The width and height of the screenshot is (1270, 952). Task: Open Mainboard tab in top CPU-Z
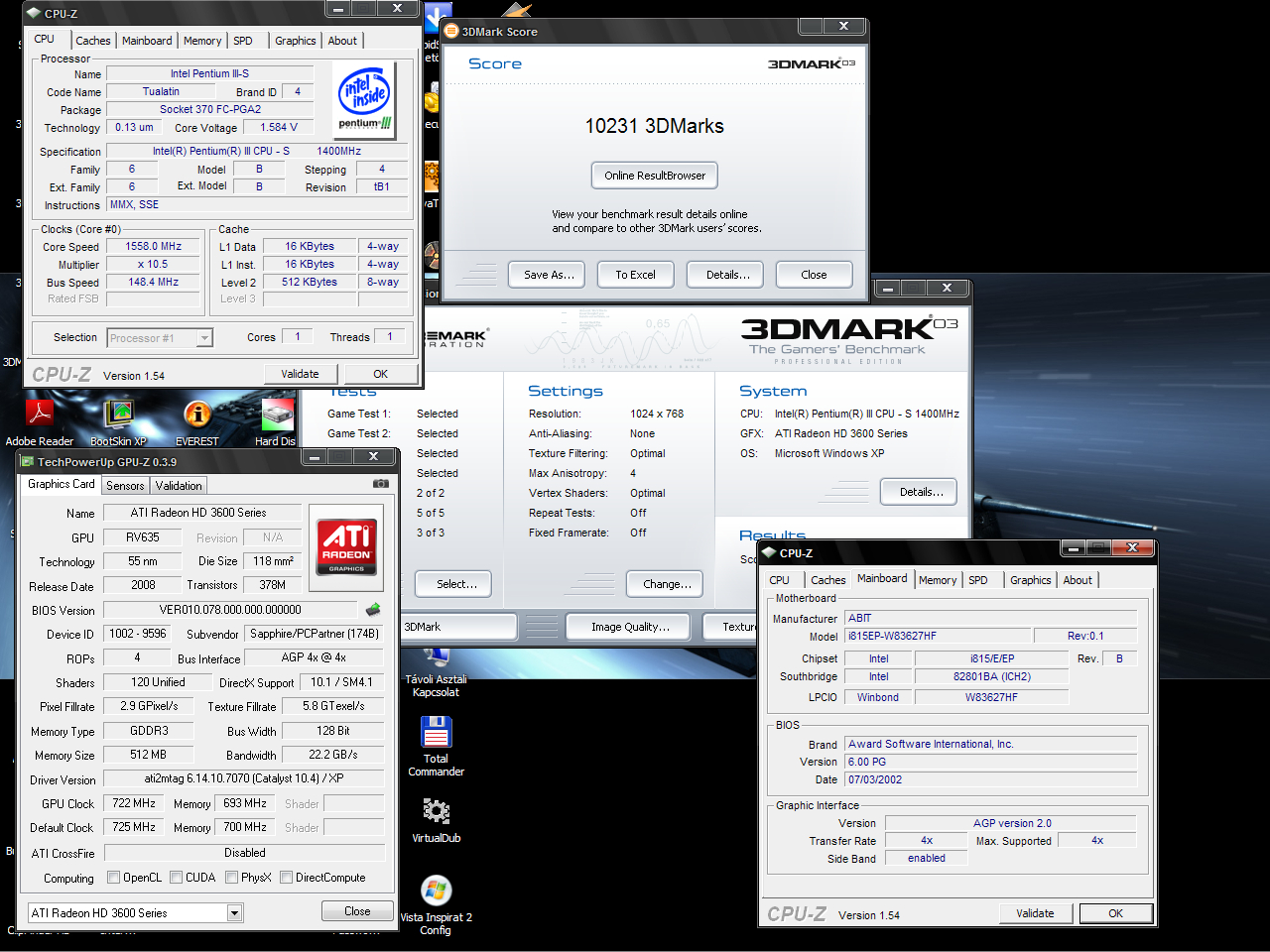click(x=147, y=41)
